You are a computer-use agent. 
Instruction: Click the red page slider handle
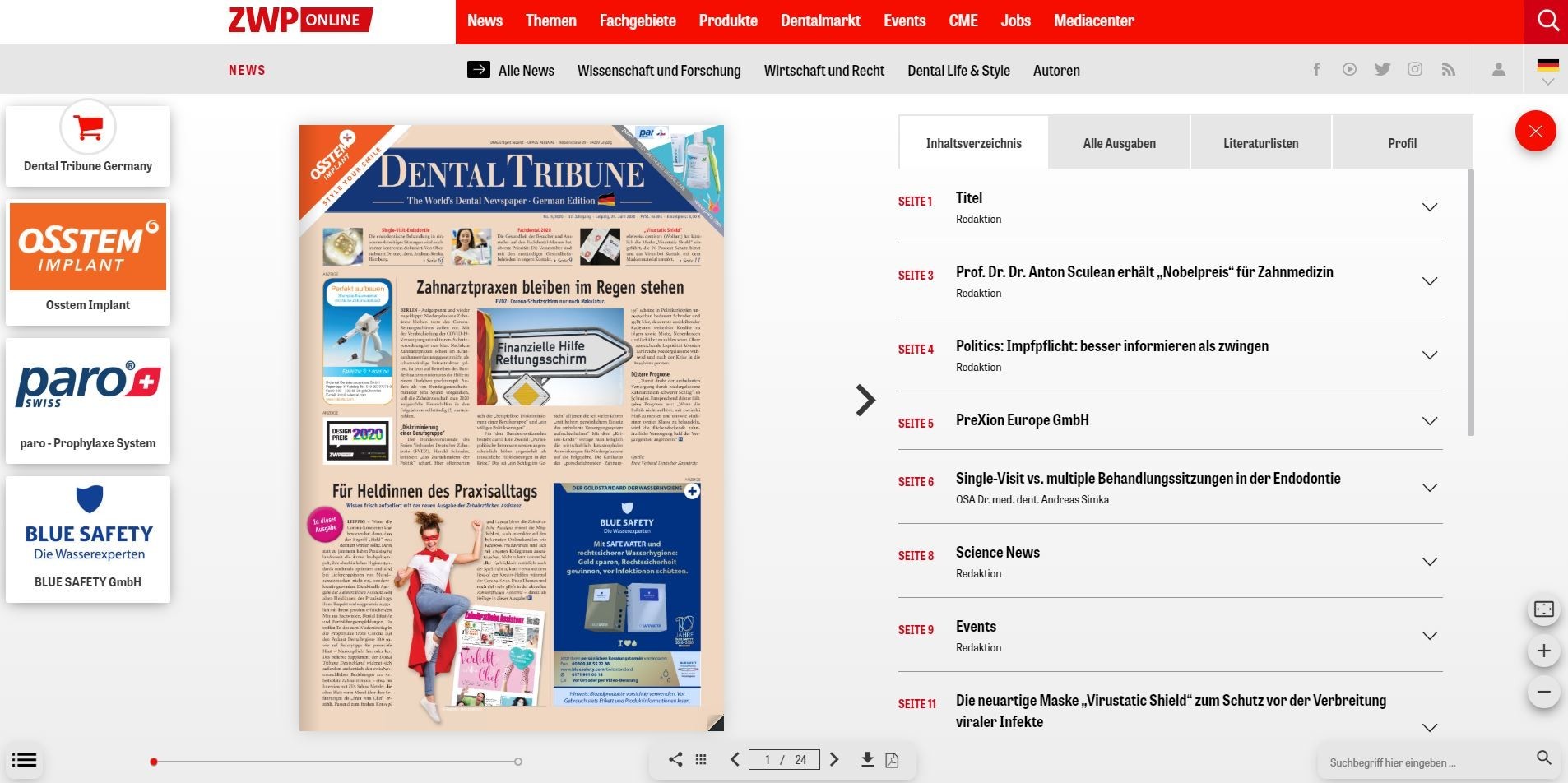154,762
